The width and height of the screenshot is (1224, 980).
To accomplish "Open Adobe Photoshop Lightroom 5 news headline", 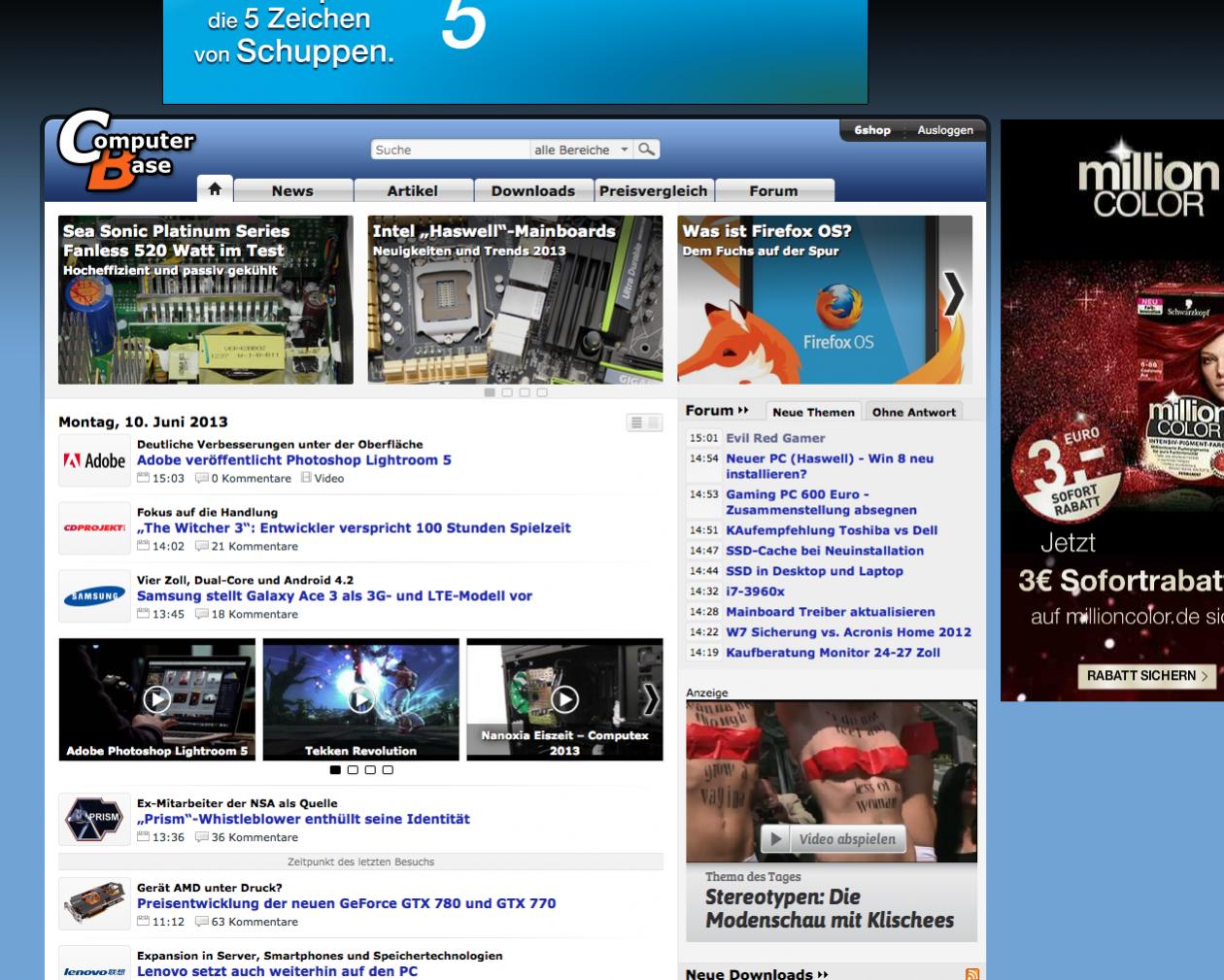I will [294, 460].
